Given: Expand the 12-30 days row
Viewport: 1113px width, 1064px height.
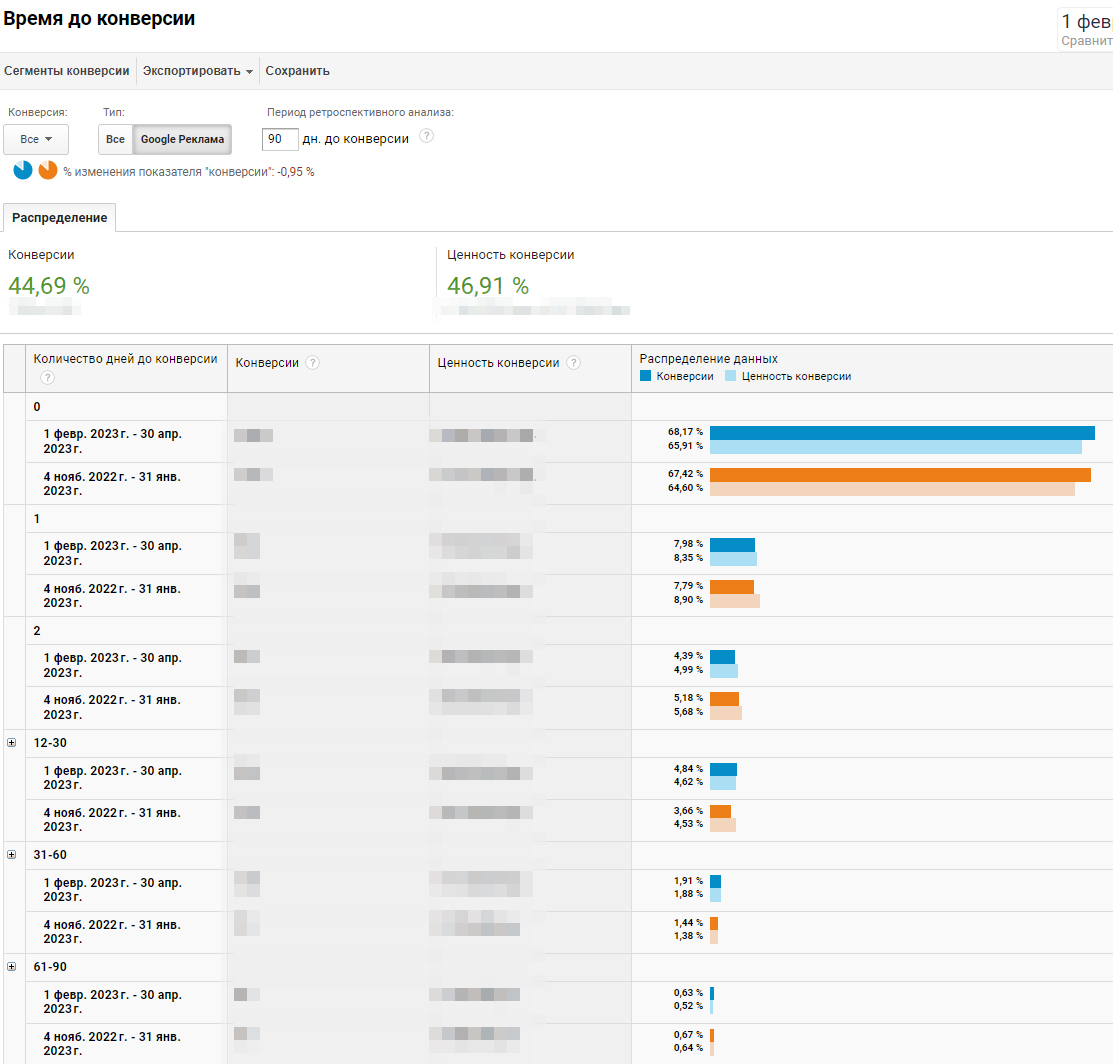Looking at the screenshot, I should pyautogui.click(x=12, y=743).
